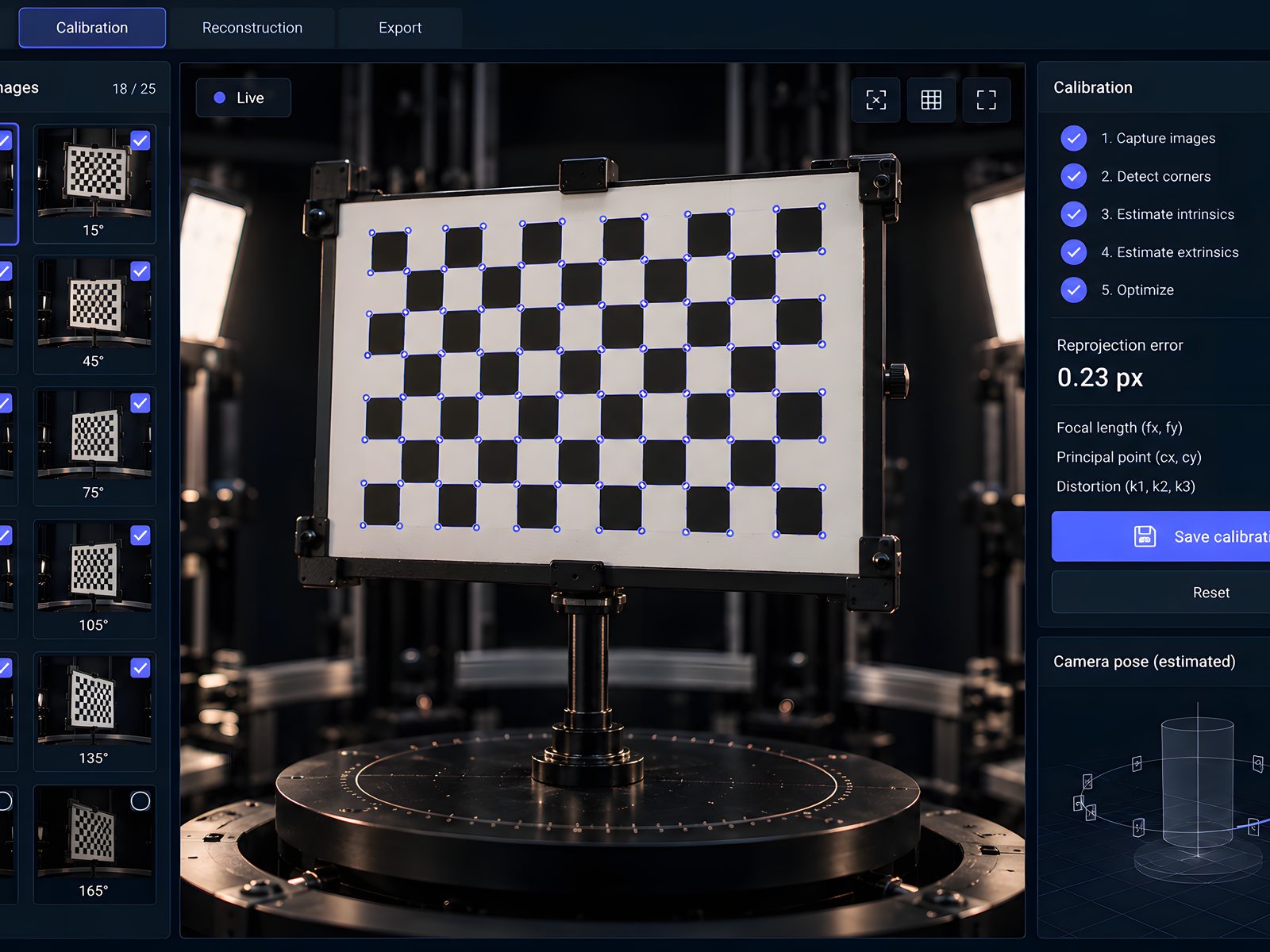
Task: Select the 75° calibration thumbnail
Action: 94,447
